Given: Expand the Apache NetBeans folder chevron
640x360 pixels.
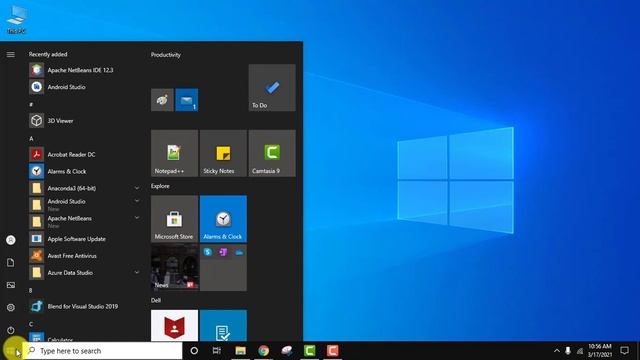Looking at the screenshot, I should (137, 218).
